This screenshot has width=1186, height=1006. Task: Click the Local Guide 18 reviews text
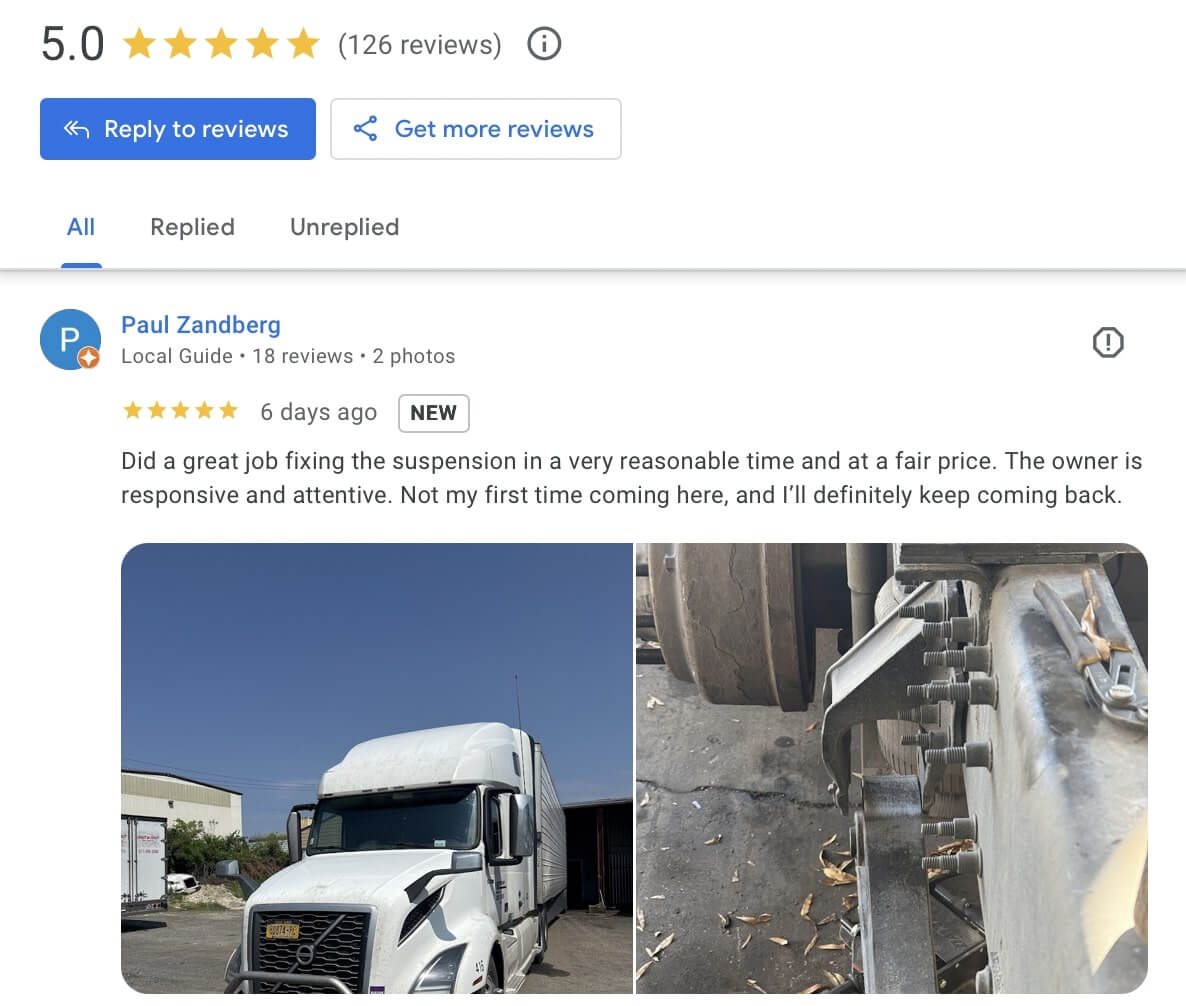tap(237, 356)
